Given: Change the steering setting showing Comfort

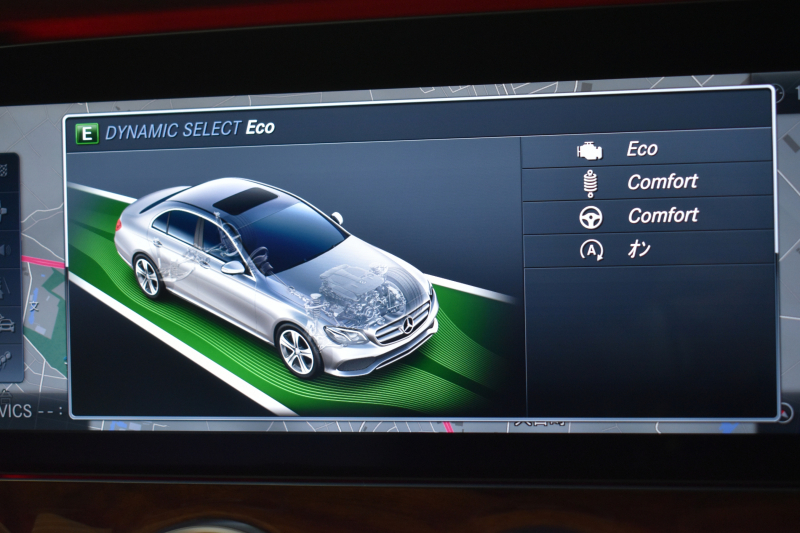Looking at the screenshot, I should tap(662, 216).
